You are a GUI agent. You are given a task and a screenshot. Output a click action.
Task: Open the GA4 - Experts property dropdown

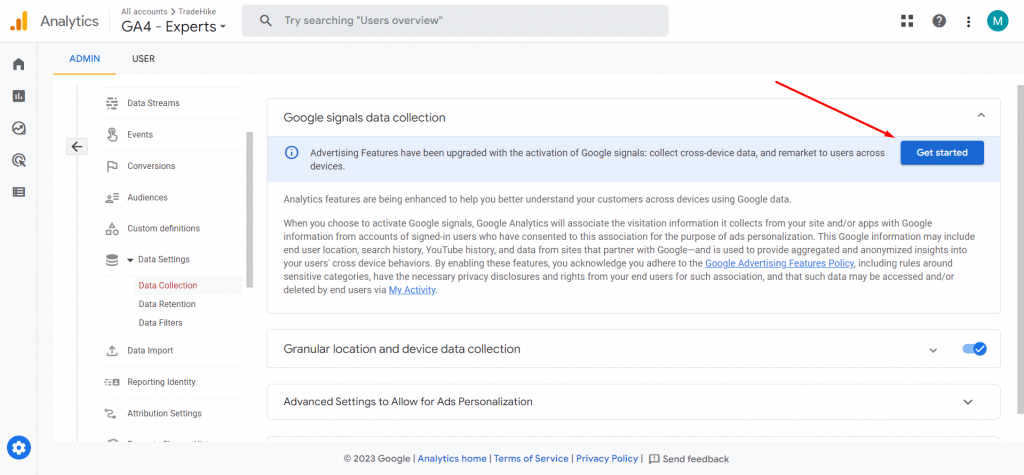(x=174, y=27)
